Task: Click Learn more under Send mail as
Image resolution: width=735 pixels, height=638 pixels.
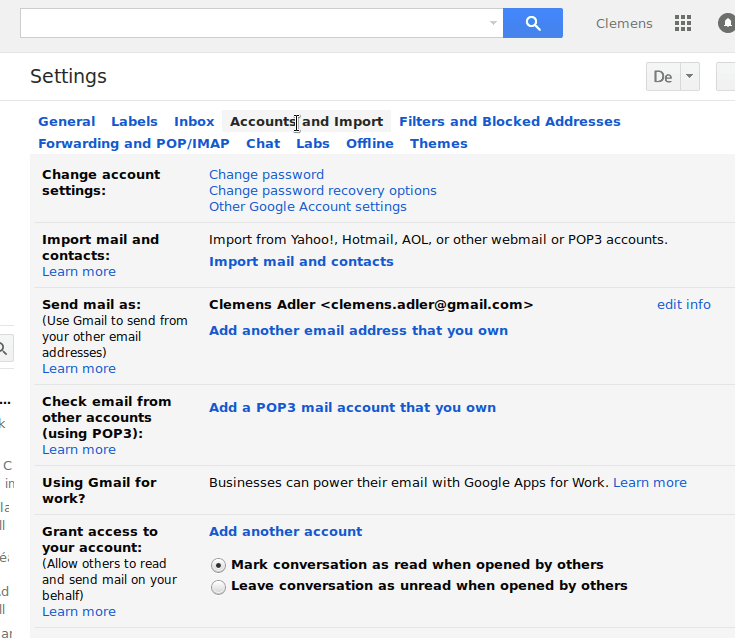Action: tap(79, 368)
